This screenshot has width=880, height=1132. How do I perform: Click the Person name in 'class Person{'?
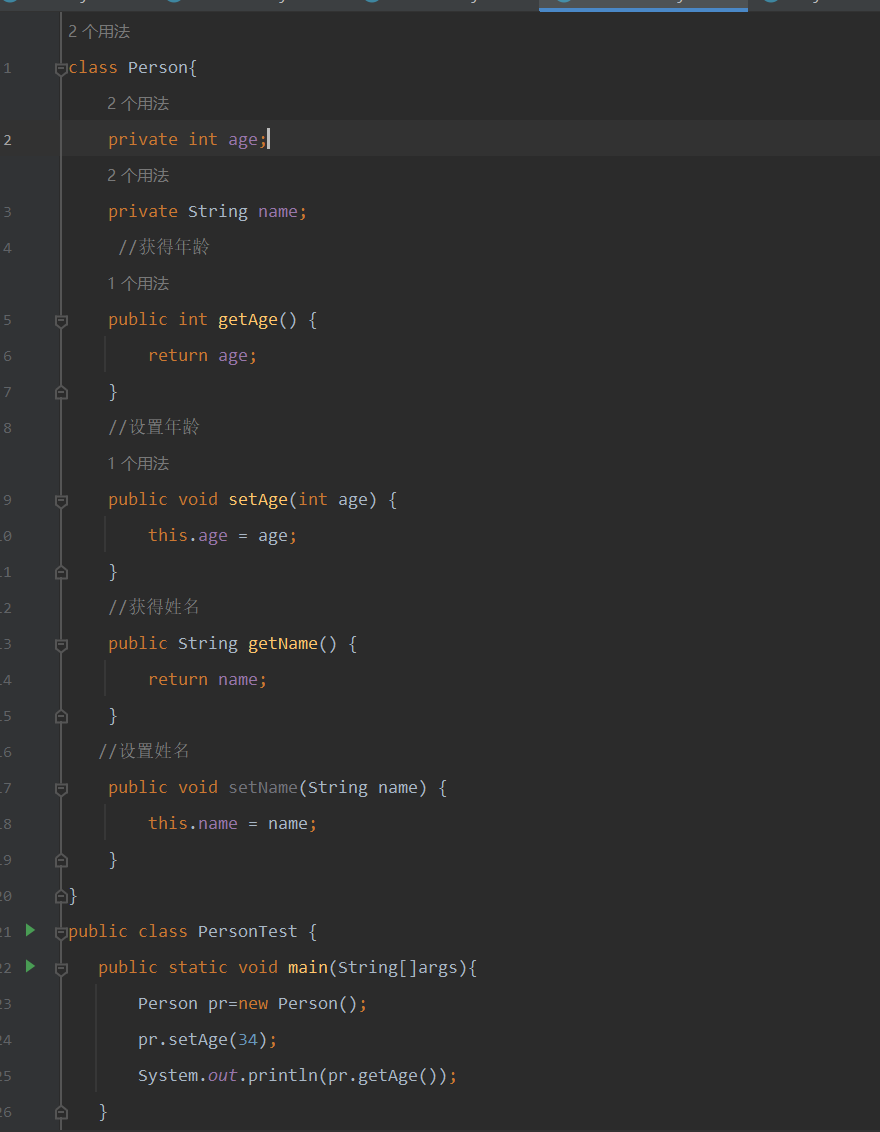pos(158,68)
